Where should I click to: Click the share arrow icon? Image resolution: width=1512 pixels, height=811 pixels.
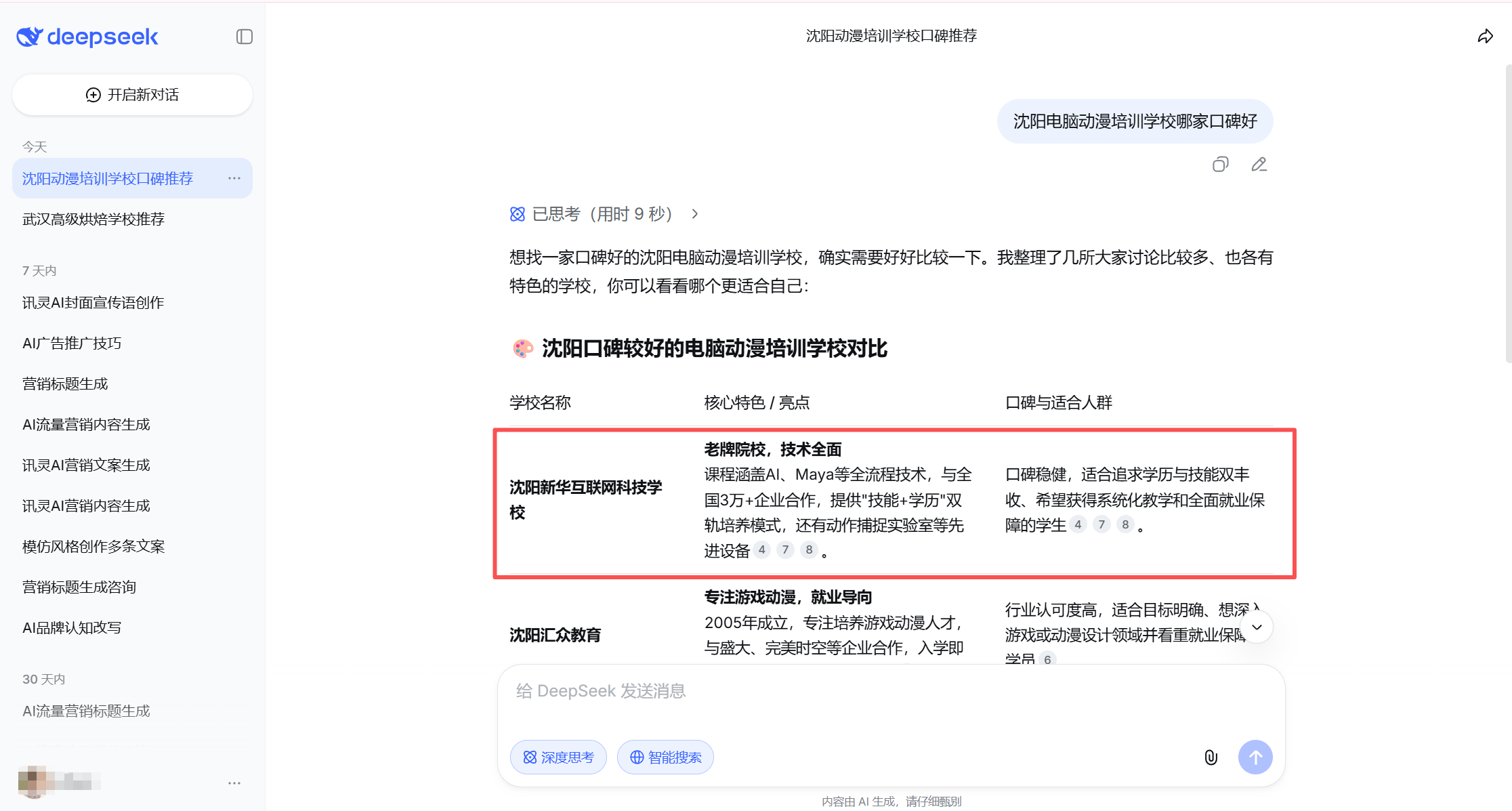point(1485,37)
